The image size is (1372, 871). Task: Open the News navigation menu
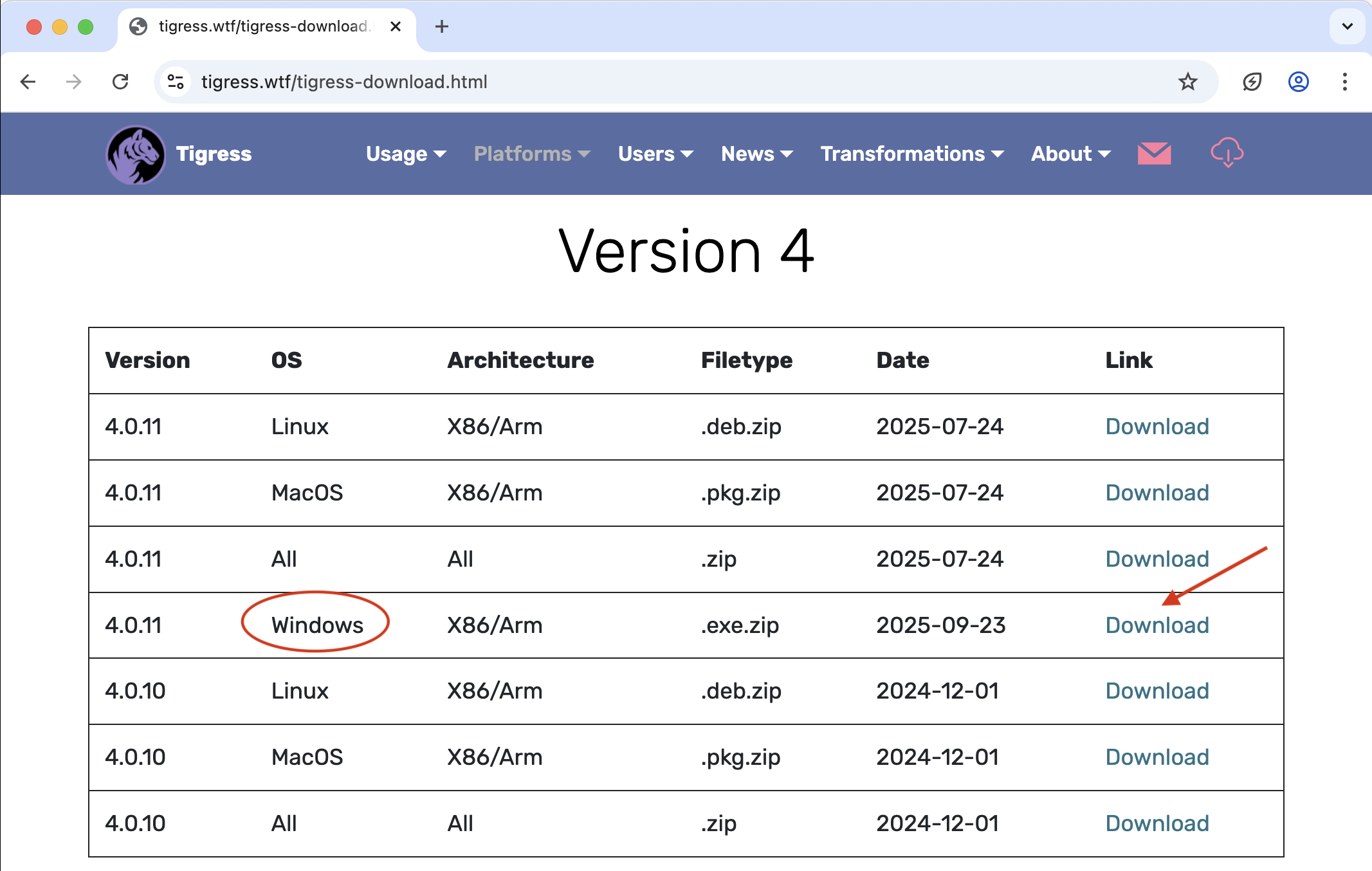[x=756, y=154]
